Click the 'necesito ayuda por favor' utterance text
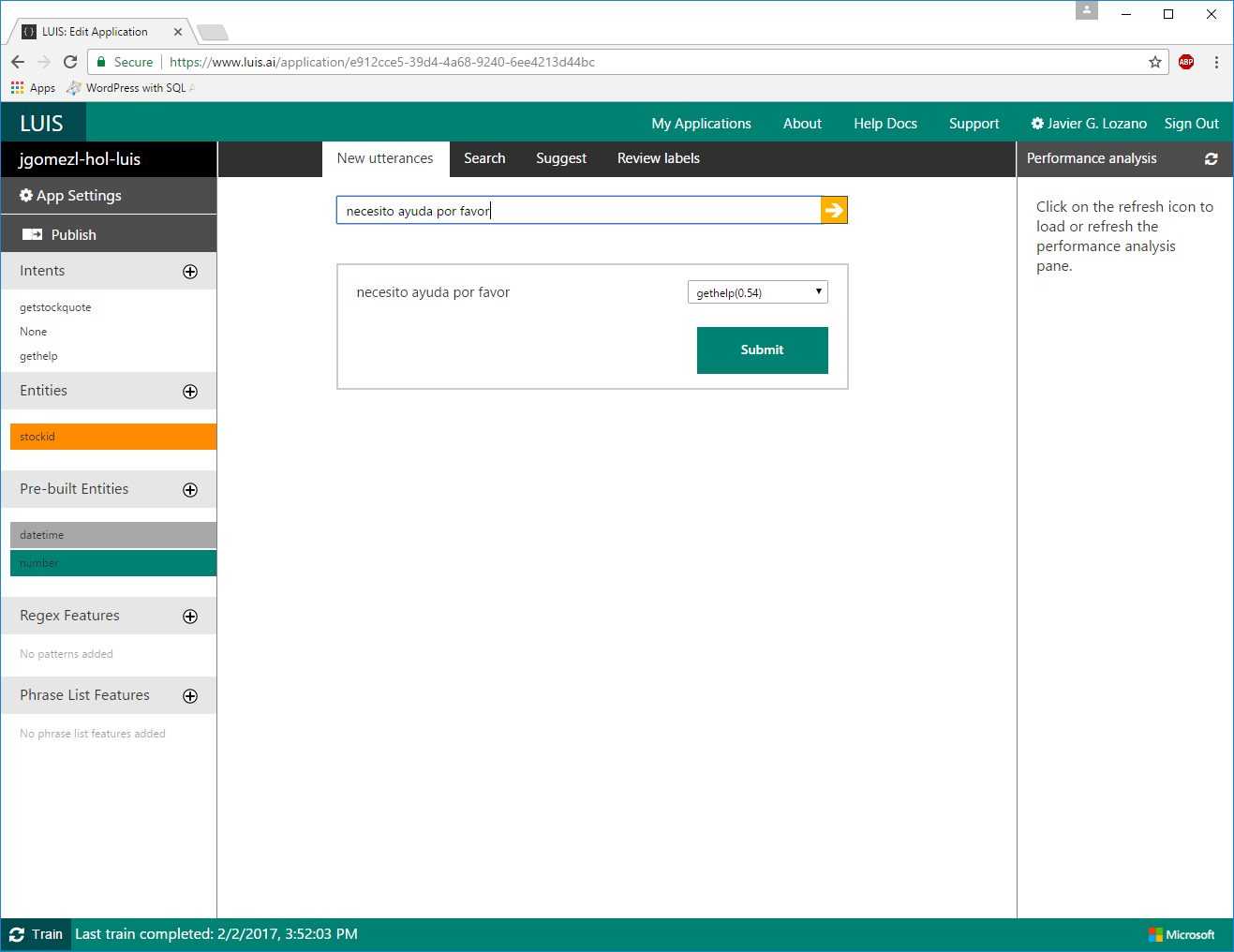The width and height of the screenshot is (1234, 952). point(433,292)
